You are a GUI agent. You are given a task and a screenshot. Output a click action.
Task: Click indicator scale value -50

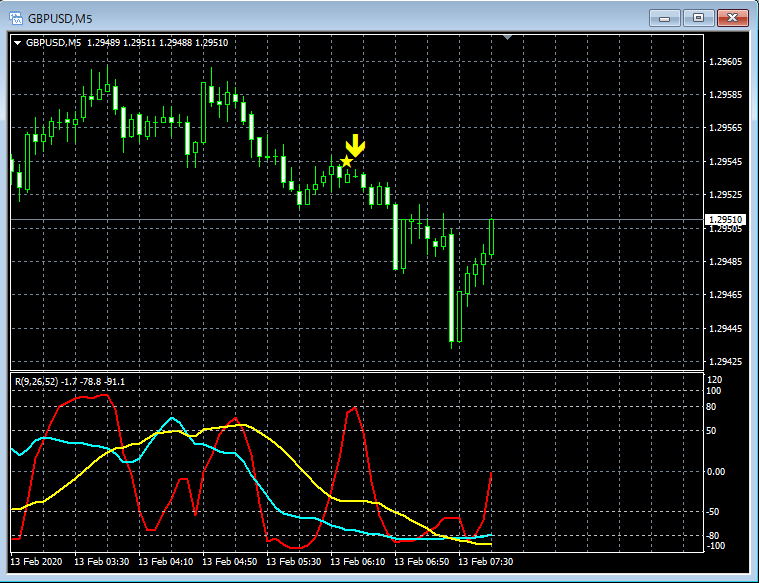(713, 512)
